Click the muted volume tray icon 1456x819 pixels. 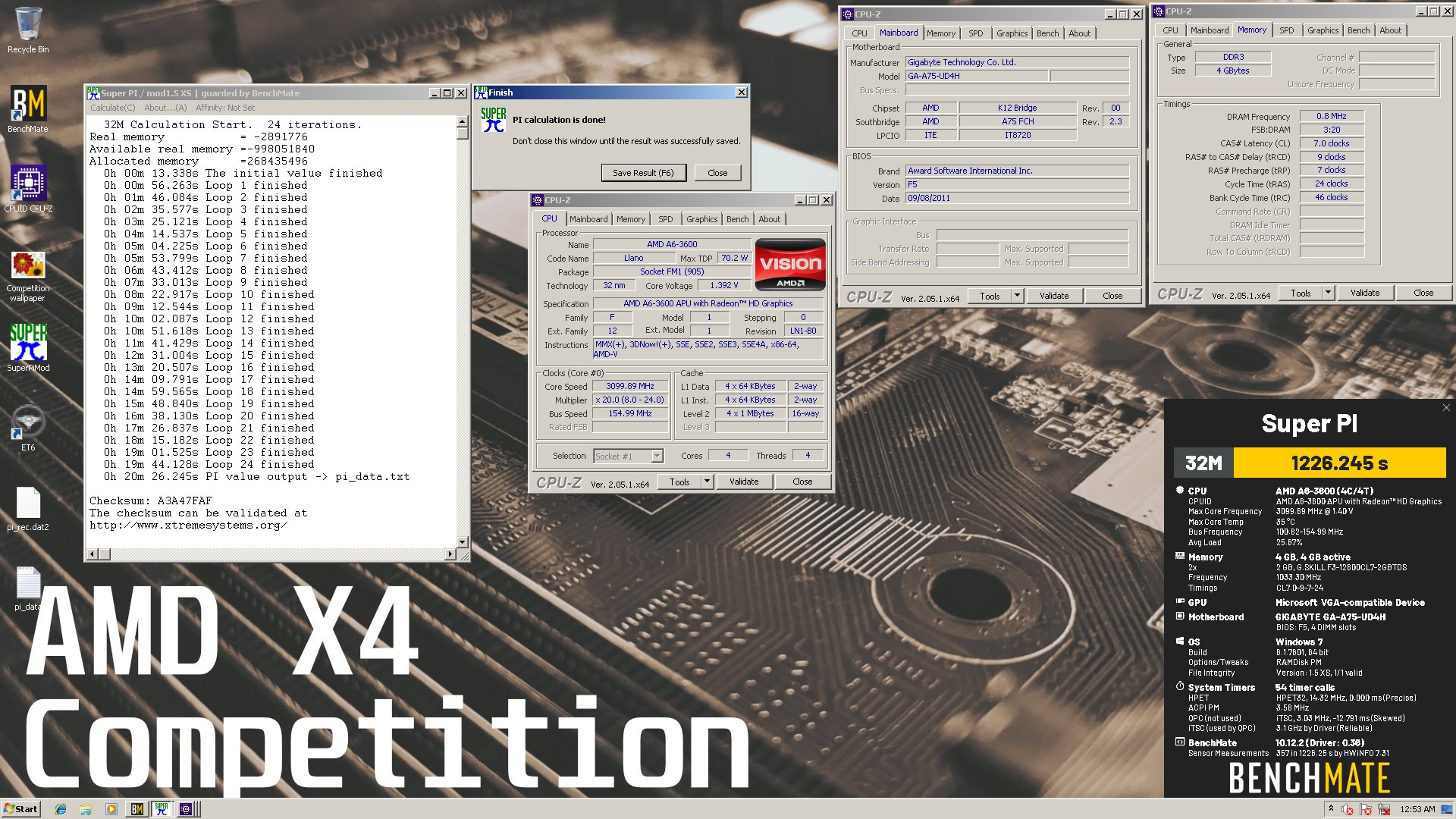1348,809
